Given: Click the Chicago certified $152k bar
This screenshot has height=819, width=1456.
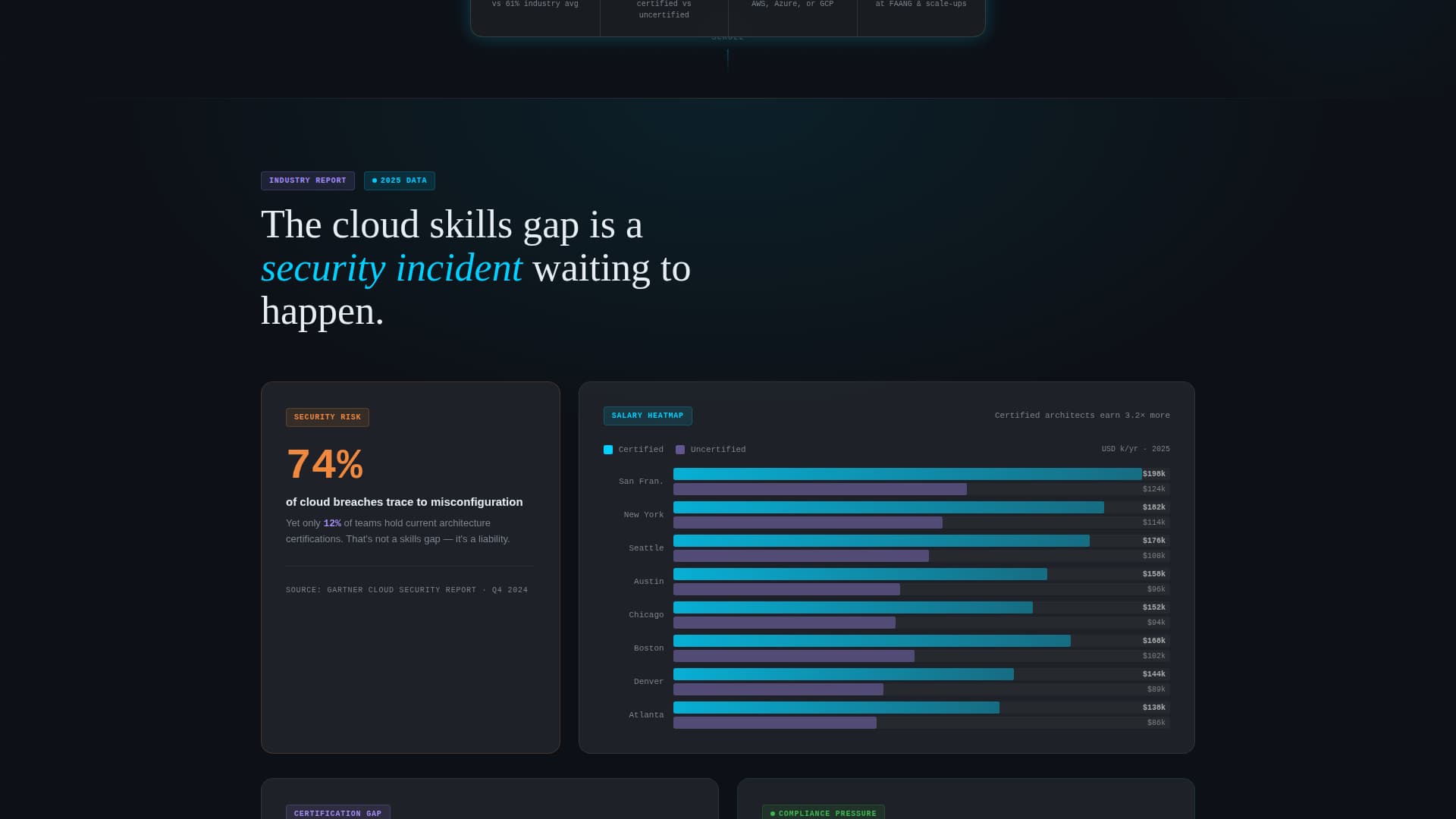Looking at the screenshot, I should click(852, 607).
